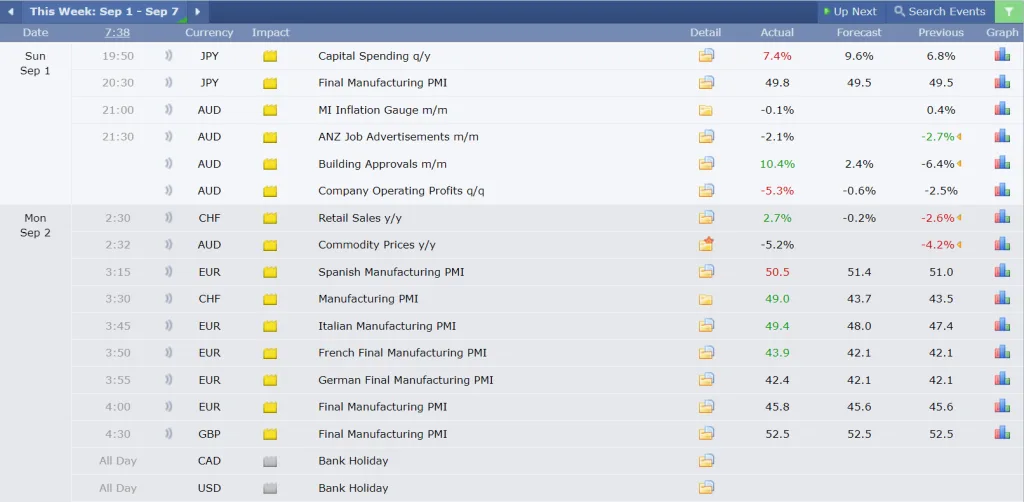The height and width of the screenshot is (502, 1024).
Task: Expand detail for CAD Bank Holiday
Action: coord(706,461)
